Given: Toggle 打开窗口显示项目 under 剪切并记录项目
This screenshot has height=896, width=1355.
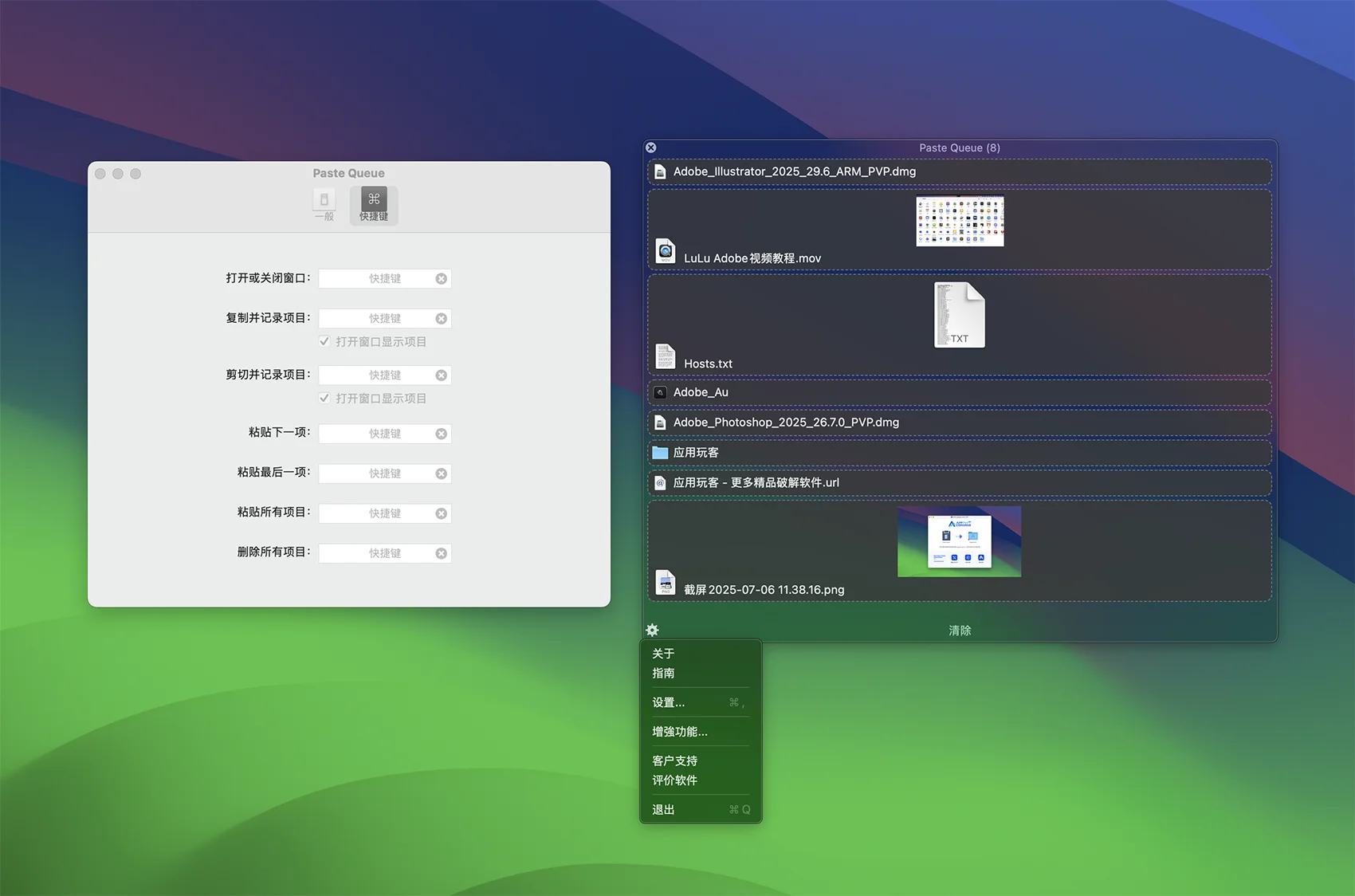Looking at the screenshot, I should tap(324, 398).
